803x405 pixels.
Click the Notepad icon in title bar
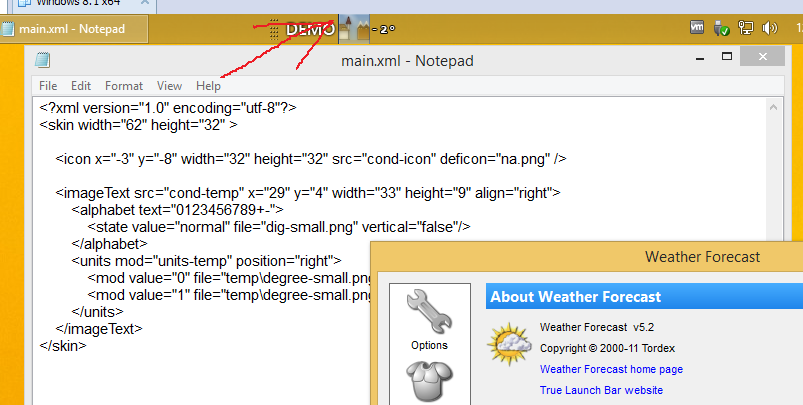tap(42, 59)
